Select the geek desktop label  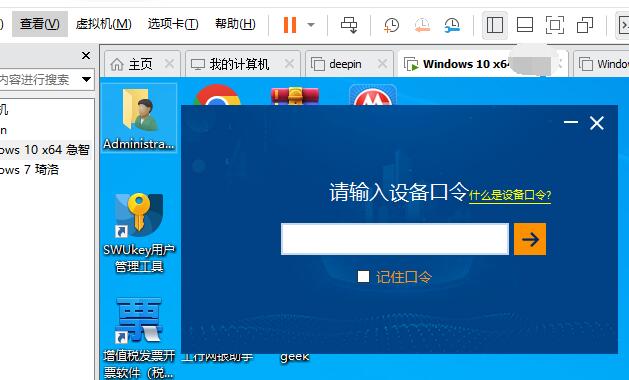[295, 357]
